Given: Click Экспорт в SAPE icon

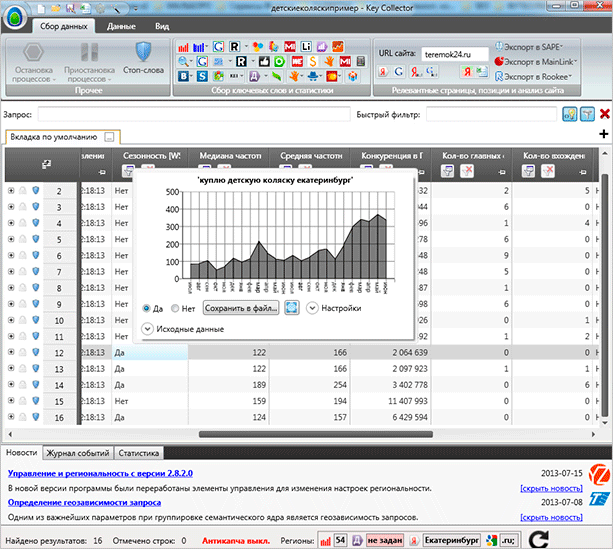Looking at the screenshot, I should click(x=500, y=46).
